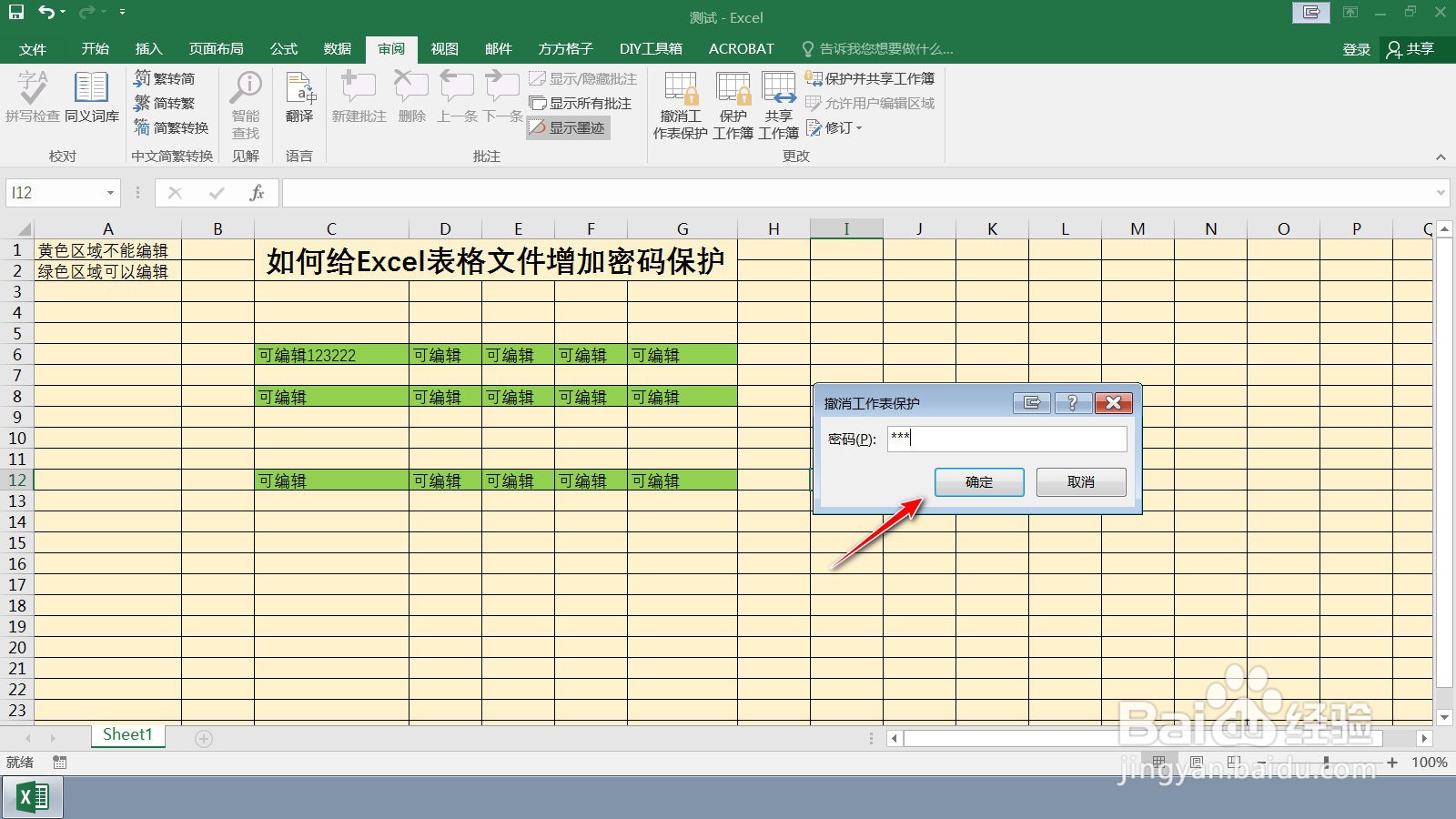Use the 智能查找 smart lookup tool
The width and height of the screenshot is (1456, 819).
point(245,100)
